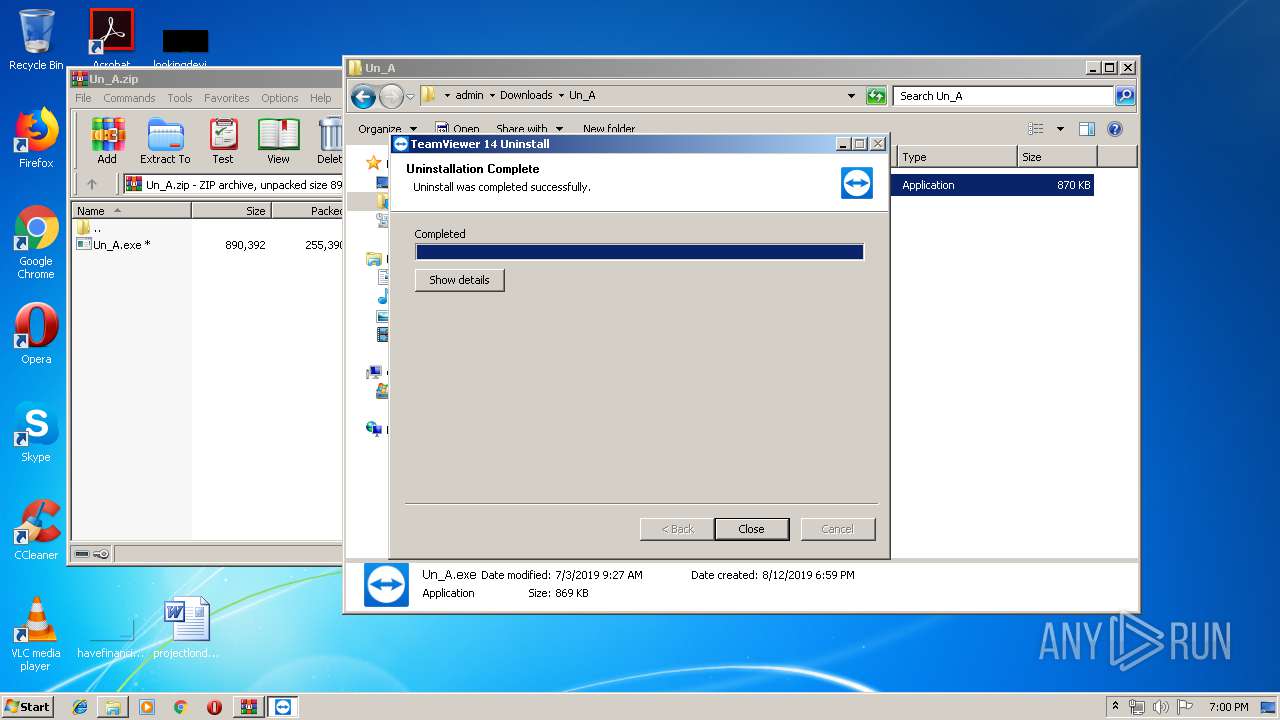1280x720 pixels.
Task: Sort by the Type column in Explorer
Action: (x=957, y=157)
